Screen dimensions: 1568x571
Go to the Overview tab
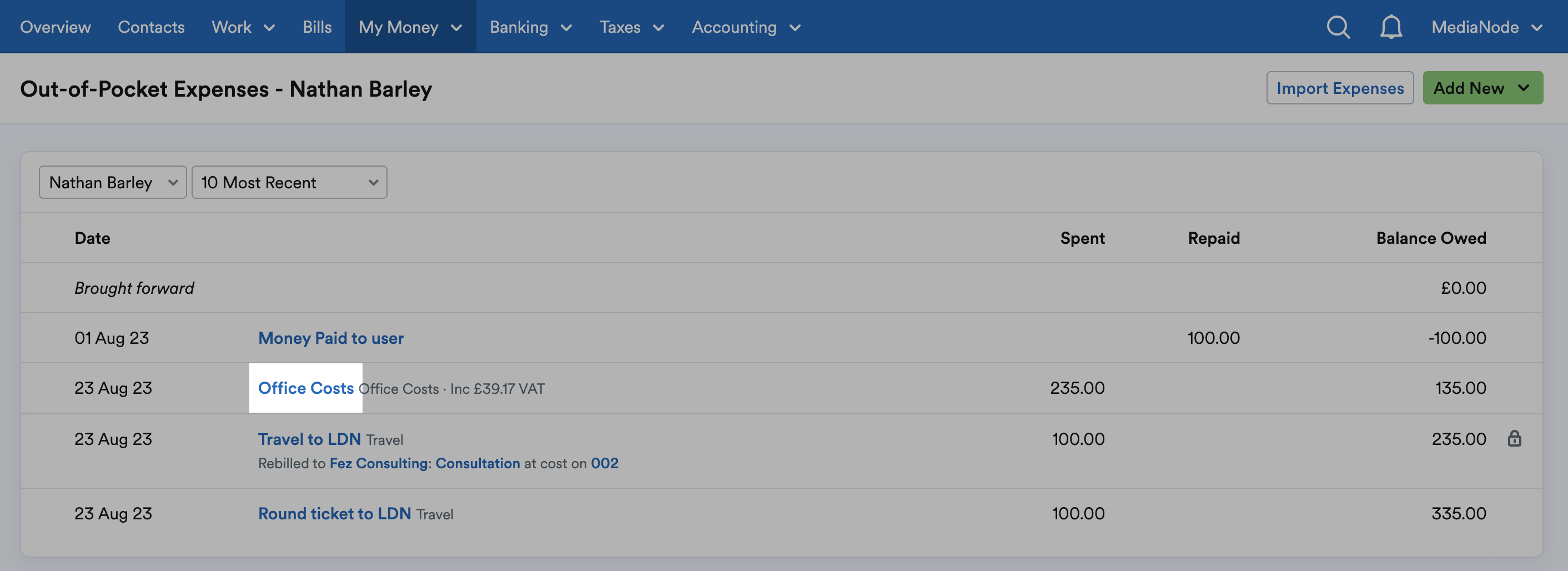[x=56, y=27]
